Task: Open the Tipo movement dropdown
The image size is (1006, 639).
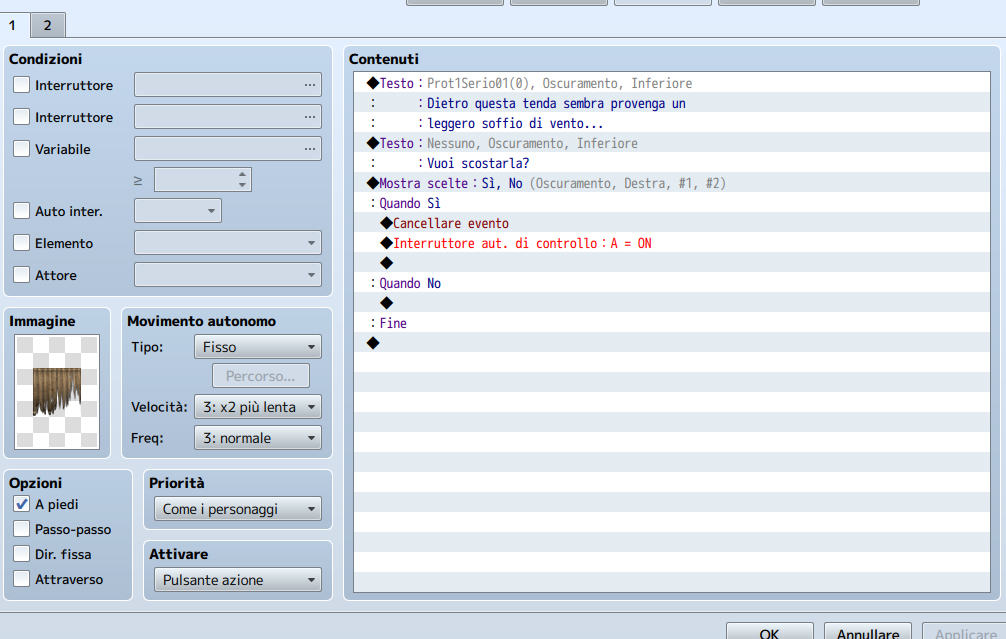Action: [x=256, y=347]
